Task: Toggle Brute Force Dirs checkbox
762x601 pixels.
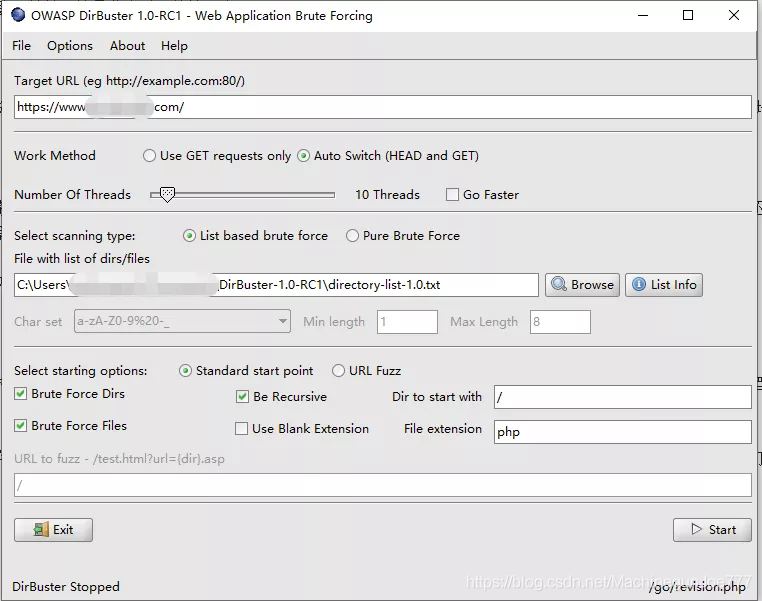Action: pos(20,394)
